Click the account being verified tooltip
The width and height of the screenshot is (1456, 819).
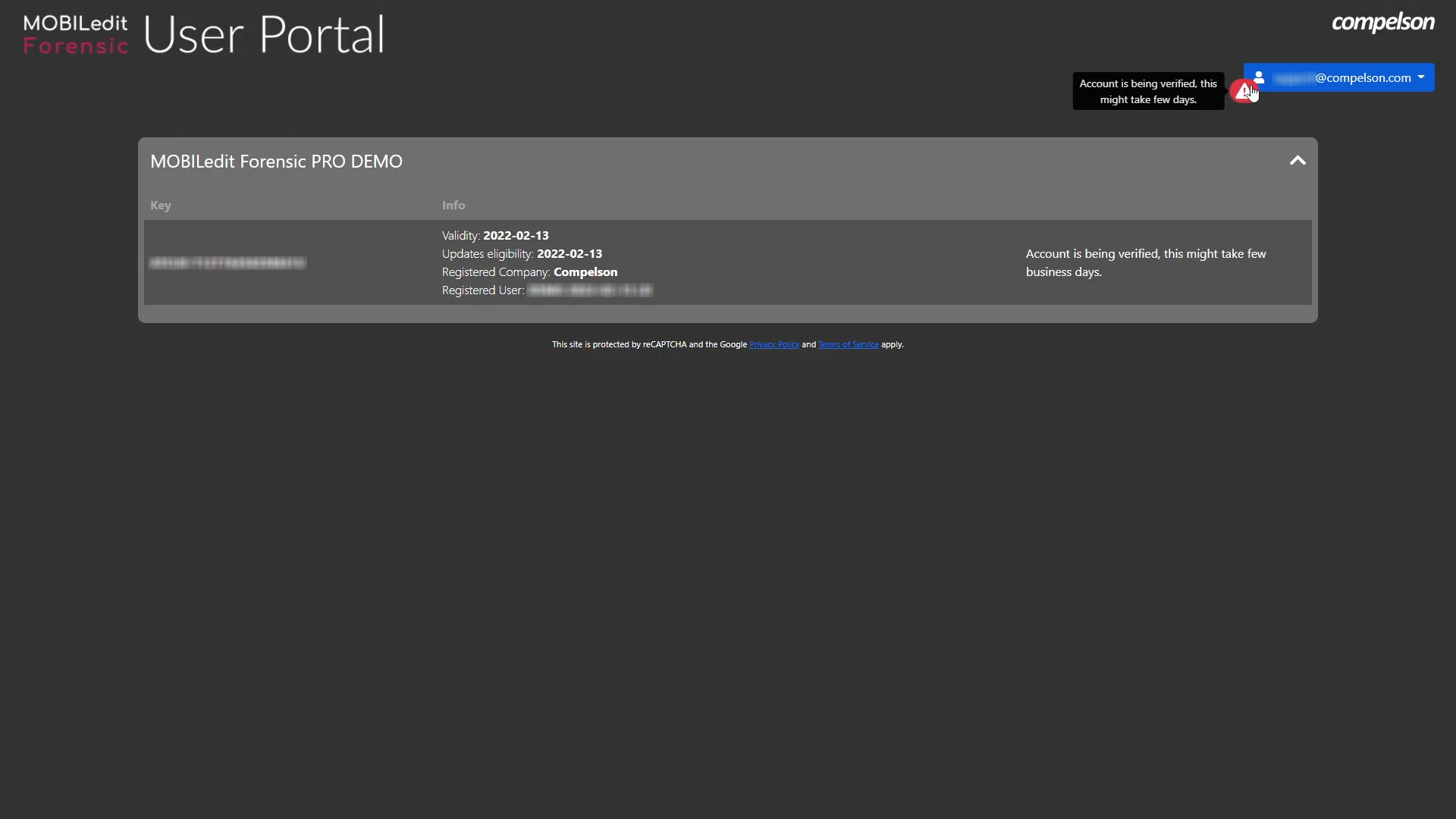point(1148,92)
